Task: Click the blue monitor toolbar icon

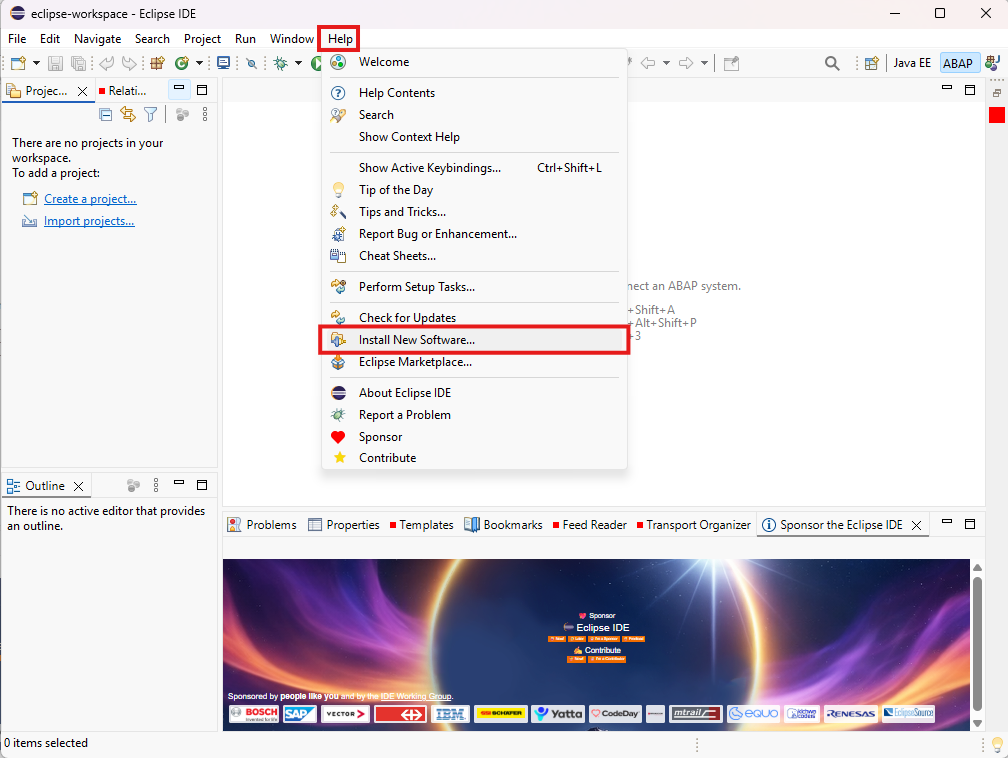Action: tap(224, 63)
